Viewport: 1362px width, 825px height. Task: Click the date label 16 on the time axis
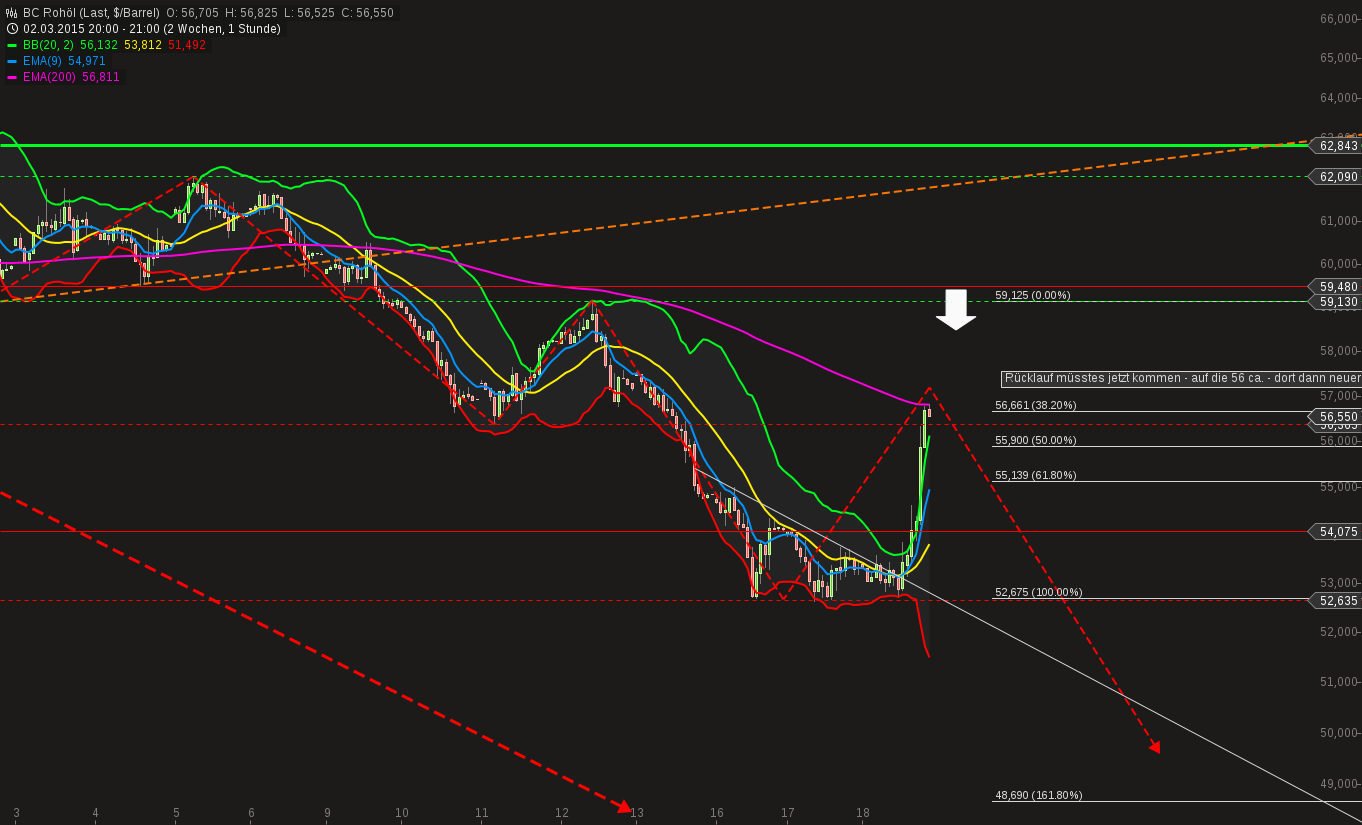click(717, 813)
